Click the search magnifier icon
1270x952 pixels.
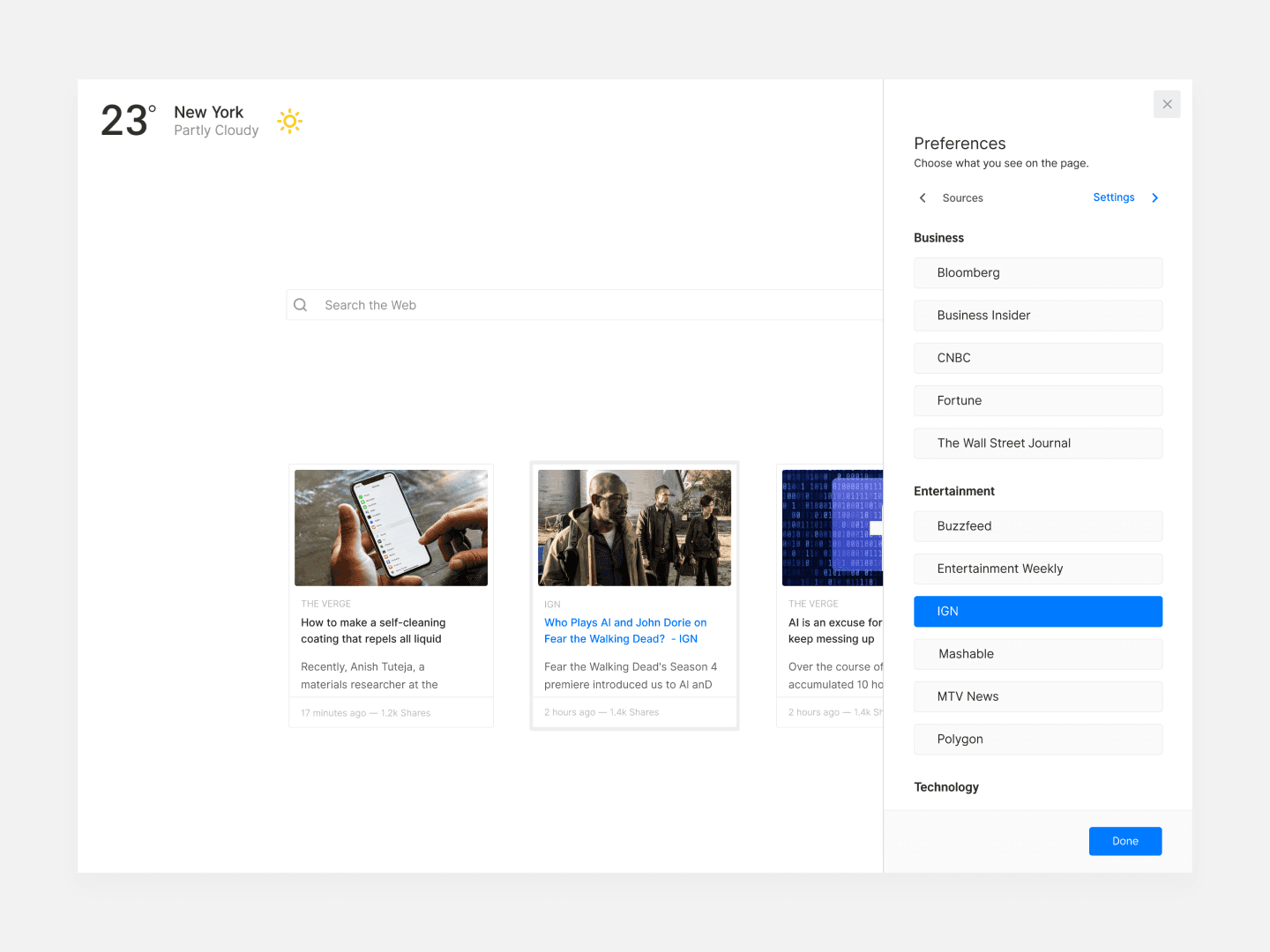coord(301,305)
